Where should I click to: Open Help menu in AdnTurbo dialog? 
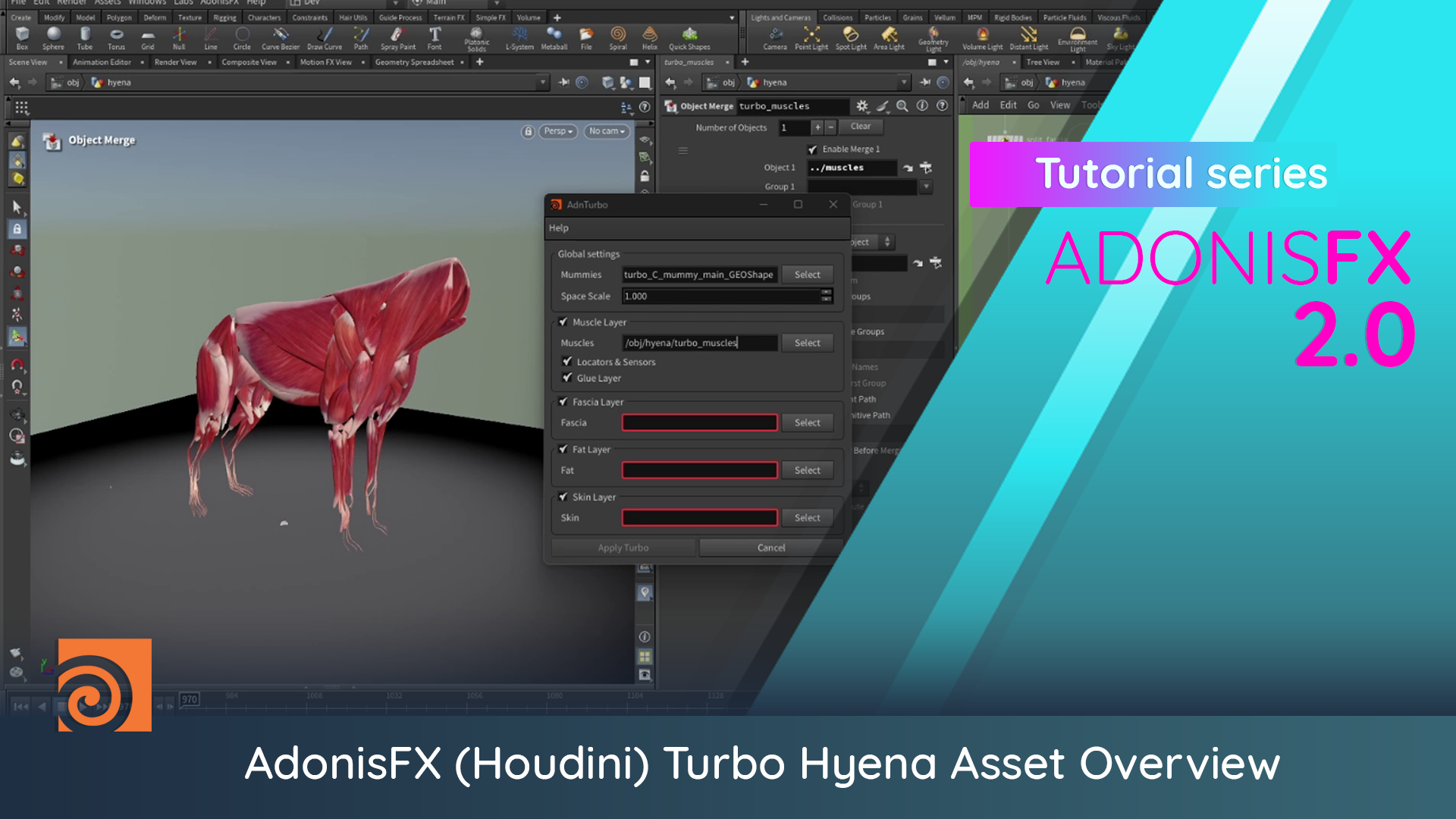(x=558, y=227)
